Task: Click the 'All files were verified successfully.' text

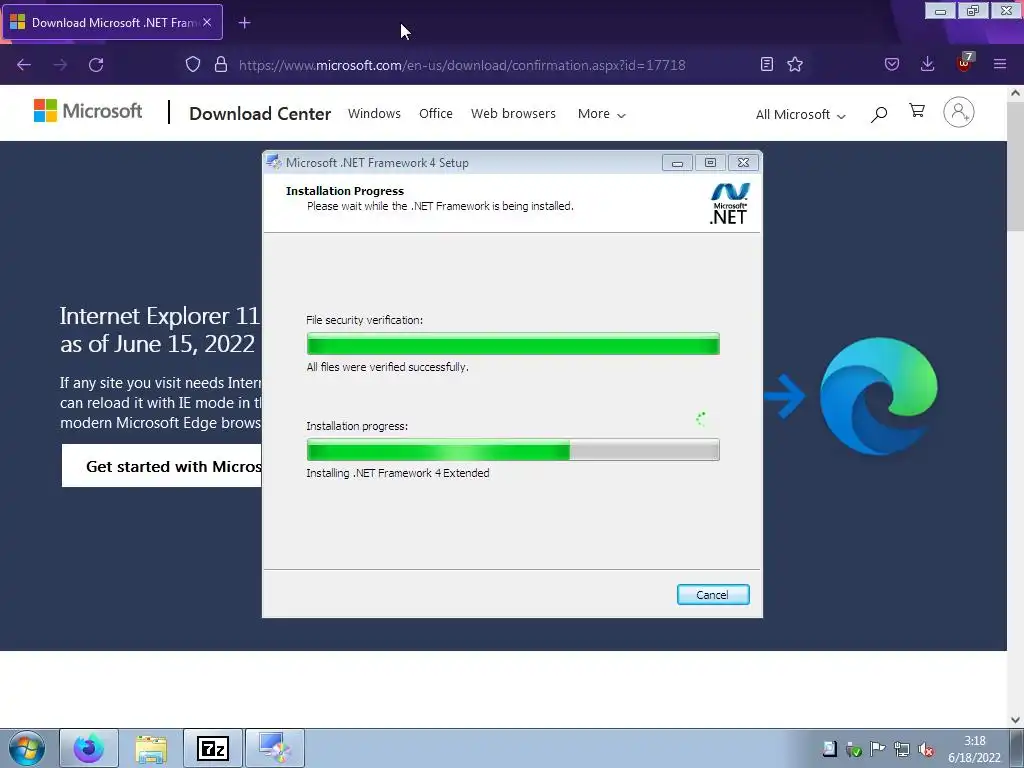Action: coord(387,367)
